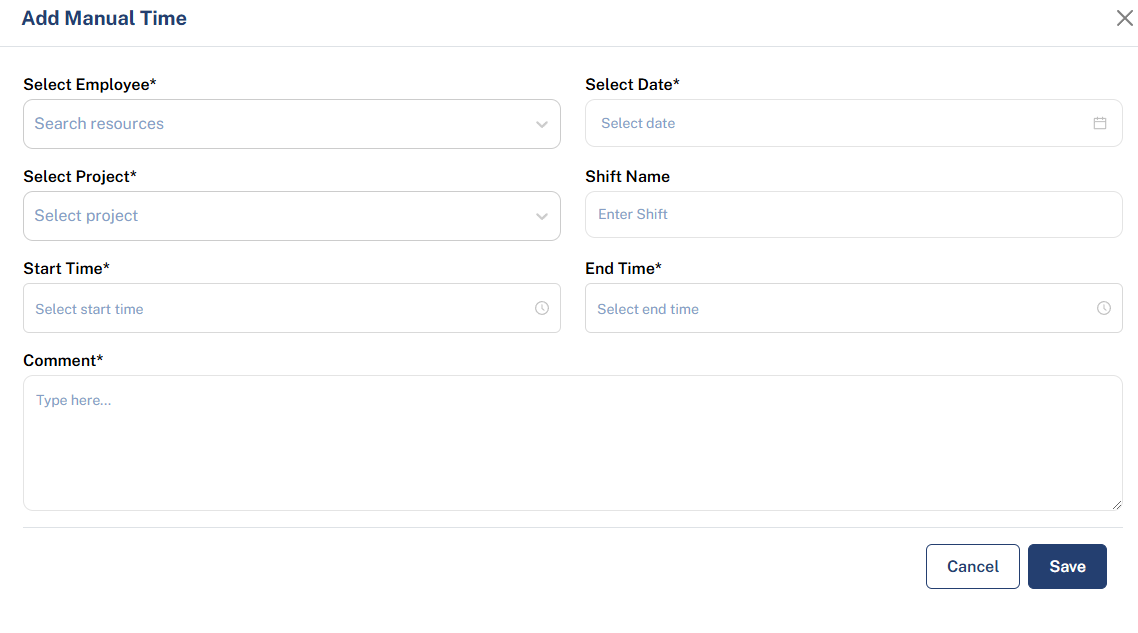Click the Comment field label
1138x633 pixels.
tap(63, 360)
